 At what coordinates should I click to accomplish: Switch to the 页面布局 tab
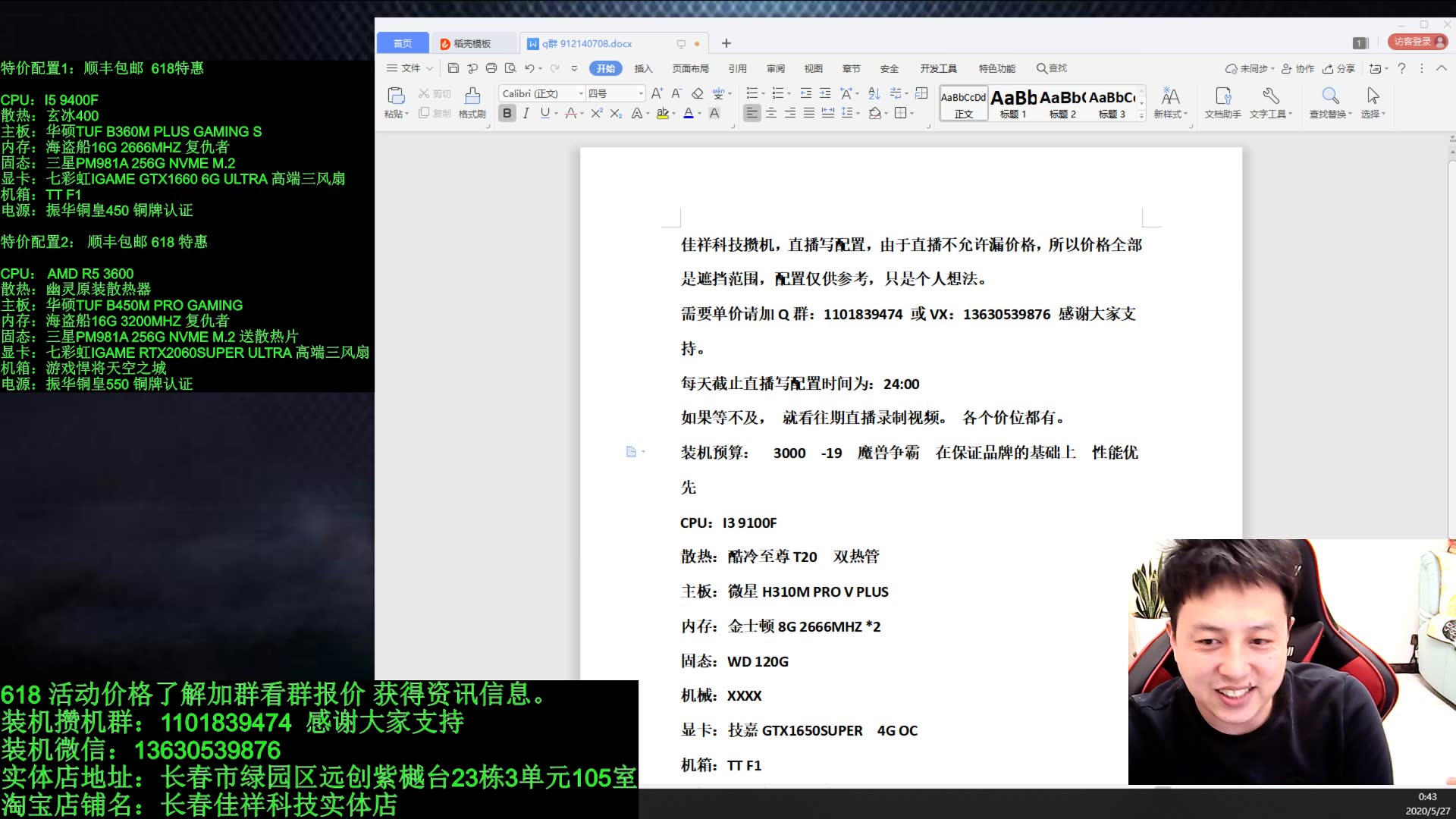[x=690, y=68]
